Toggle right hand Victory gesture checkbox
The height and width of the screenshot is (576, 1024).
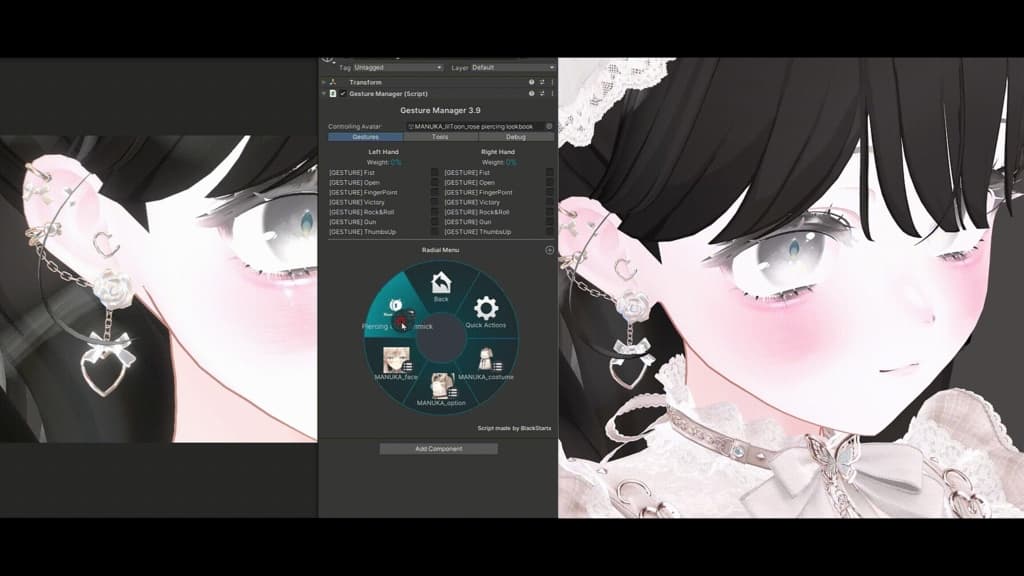point(549,202)
